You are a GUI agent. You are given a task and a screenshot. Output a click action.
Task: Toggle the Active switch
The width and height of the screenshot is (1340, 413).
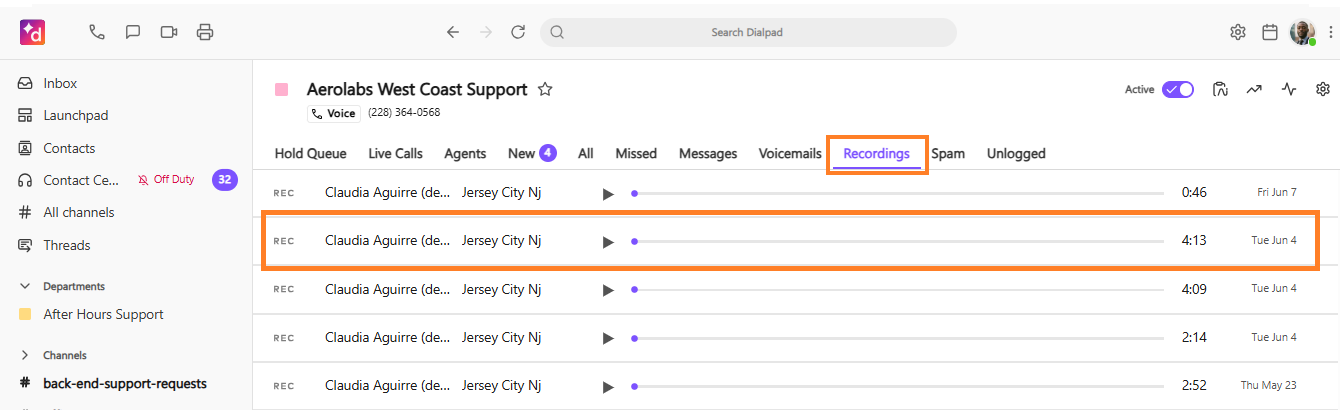[x=1178, y=89]
